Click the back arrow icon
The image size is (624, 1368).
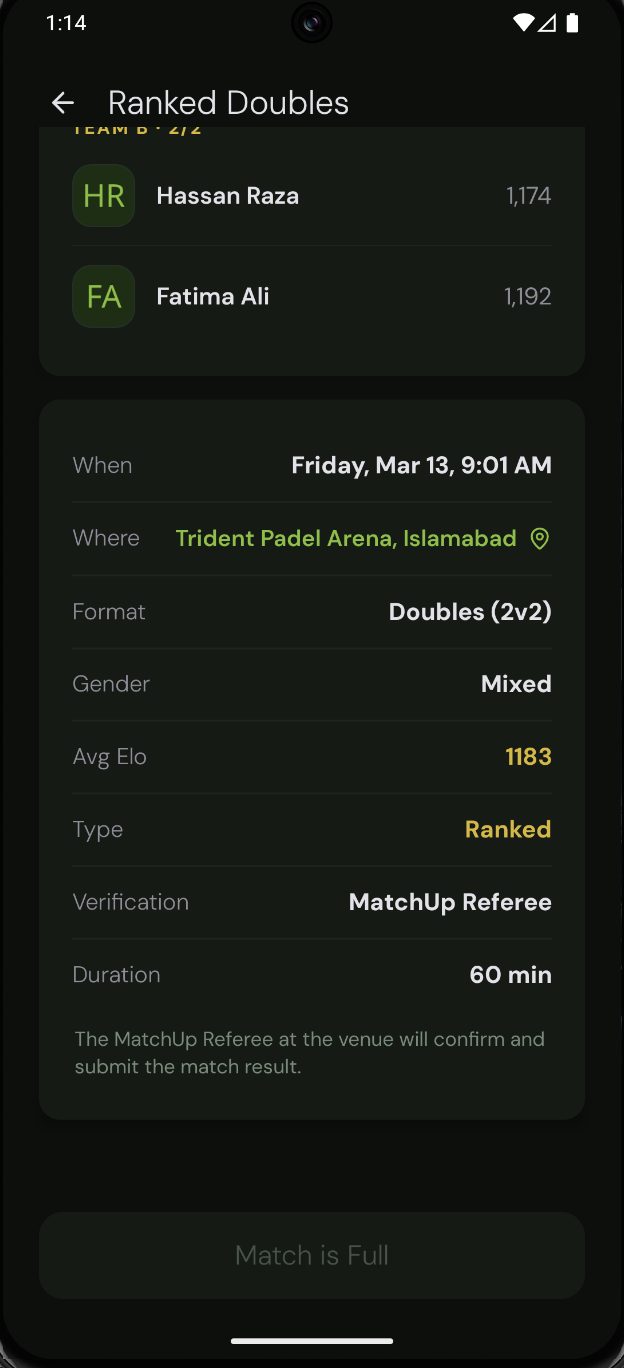point(62,102)
